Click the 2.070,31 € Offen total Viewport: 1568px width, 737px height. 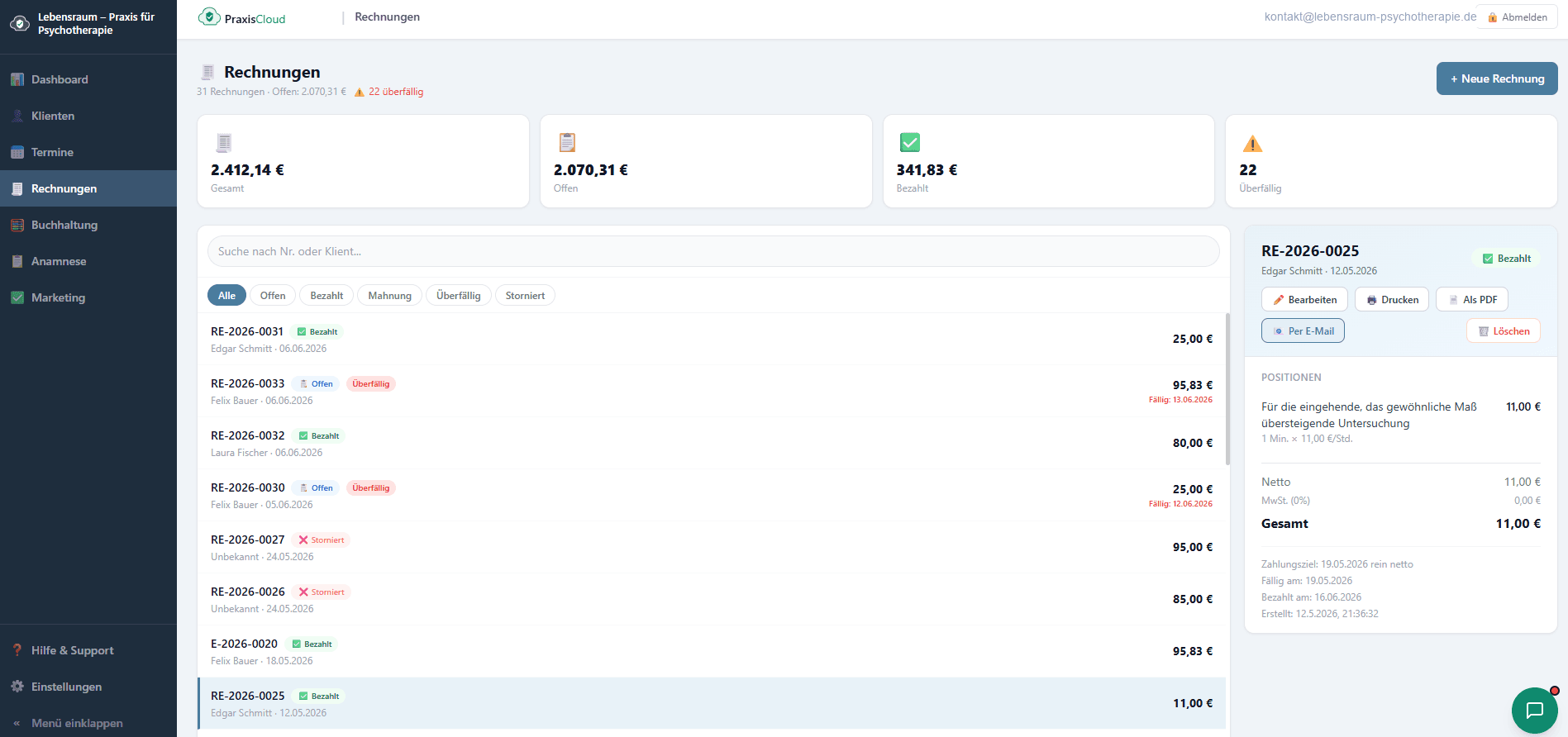[x=590, y=170]
